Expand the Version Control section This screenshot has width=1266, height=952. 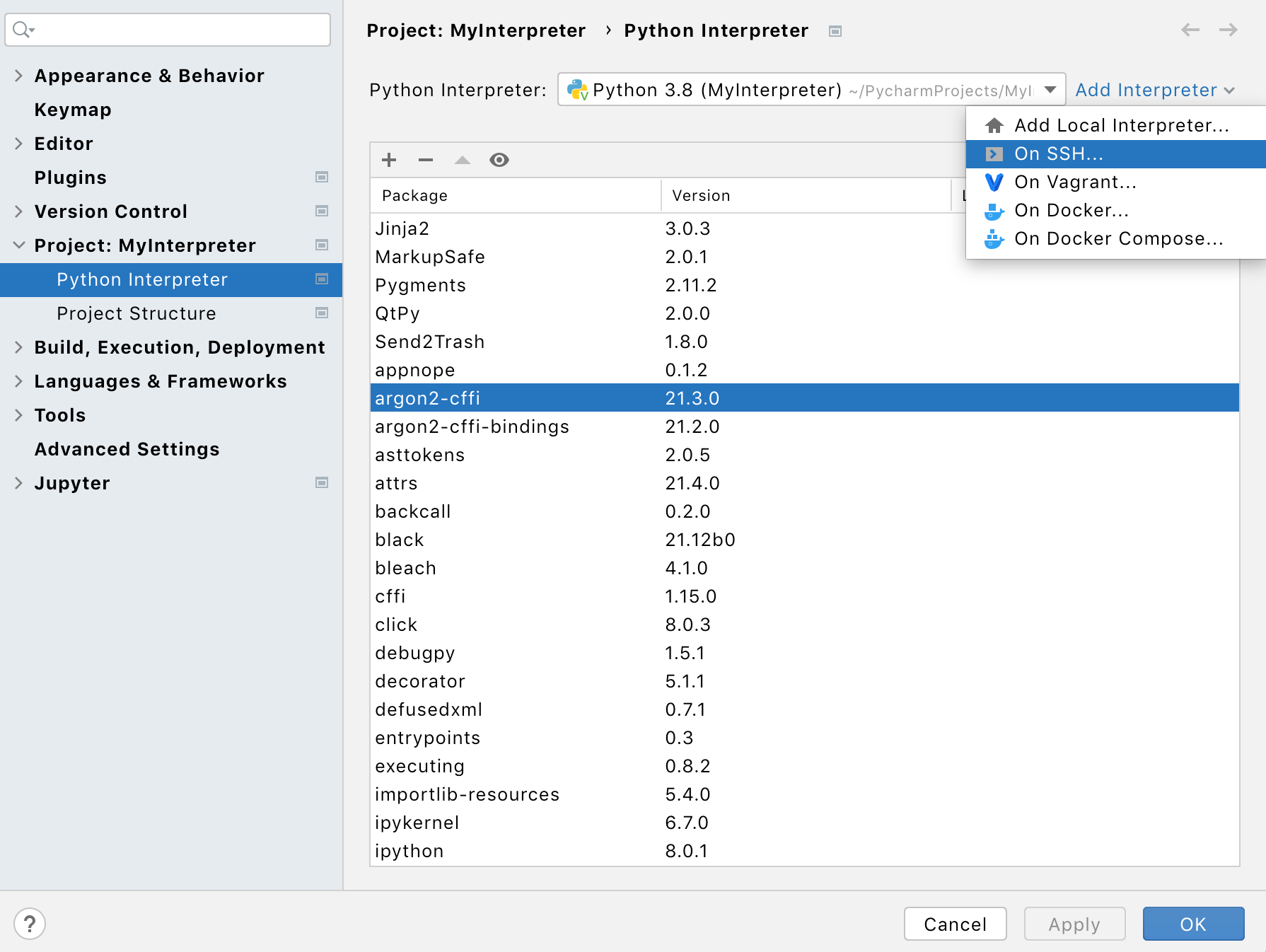point(18,211)
